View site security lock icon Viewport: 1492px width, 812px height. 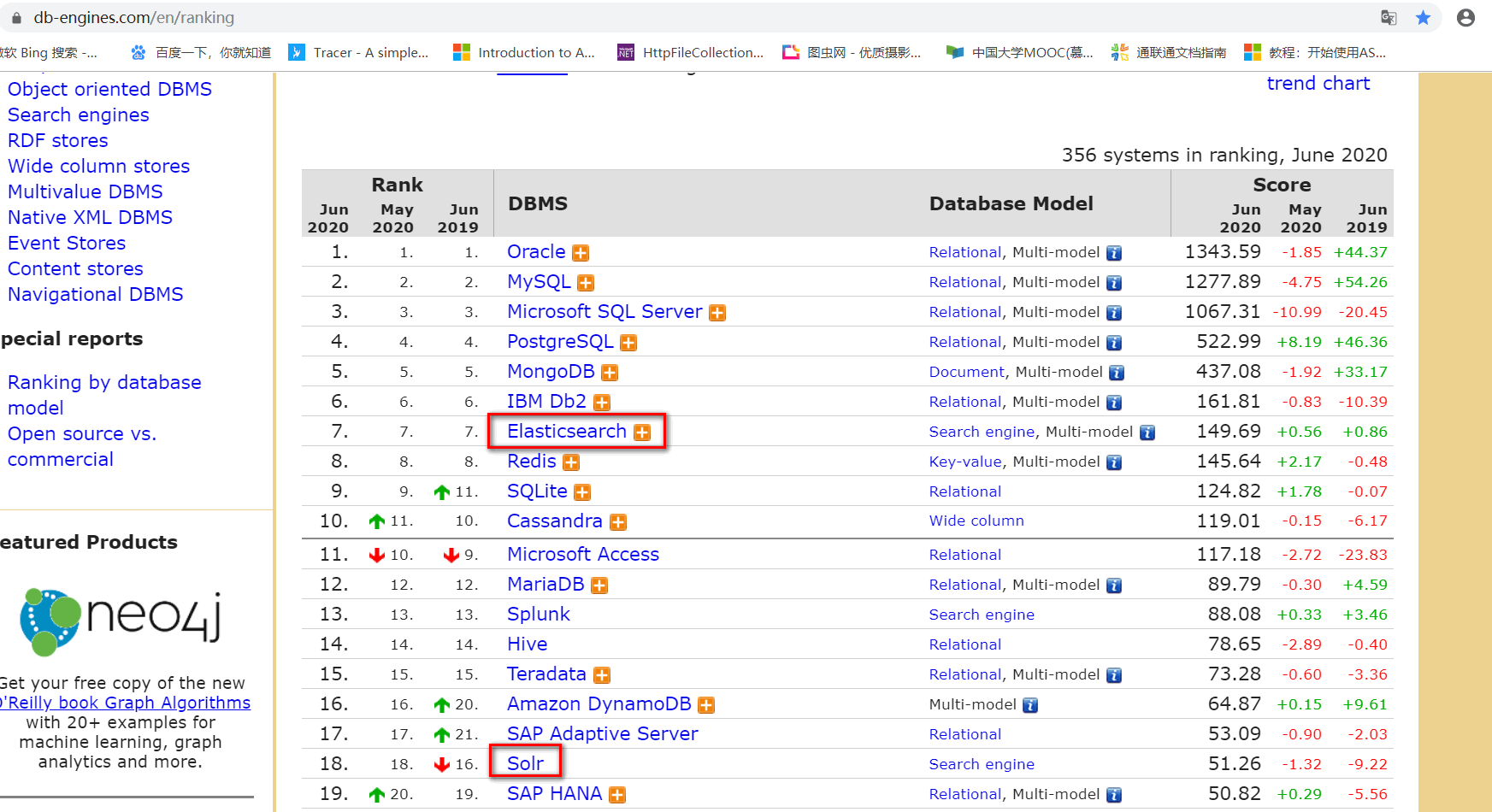(16, 18)
